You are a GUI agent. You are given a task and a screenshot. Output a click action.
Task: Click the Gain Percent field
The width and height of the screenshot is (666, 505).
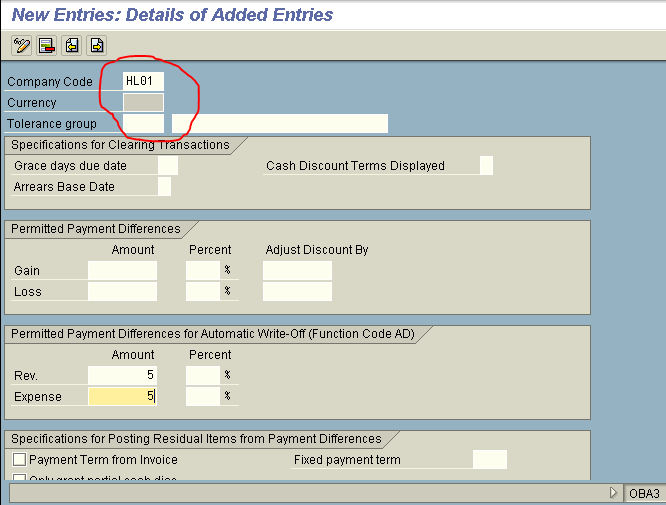point(203,271)
